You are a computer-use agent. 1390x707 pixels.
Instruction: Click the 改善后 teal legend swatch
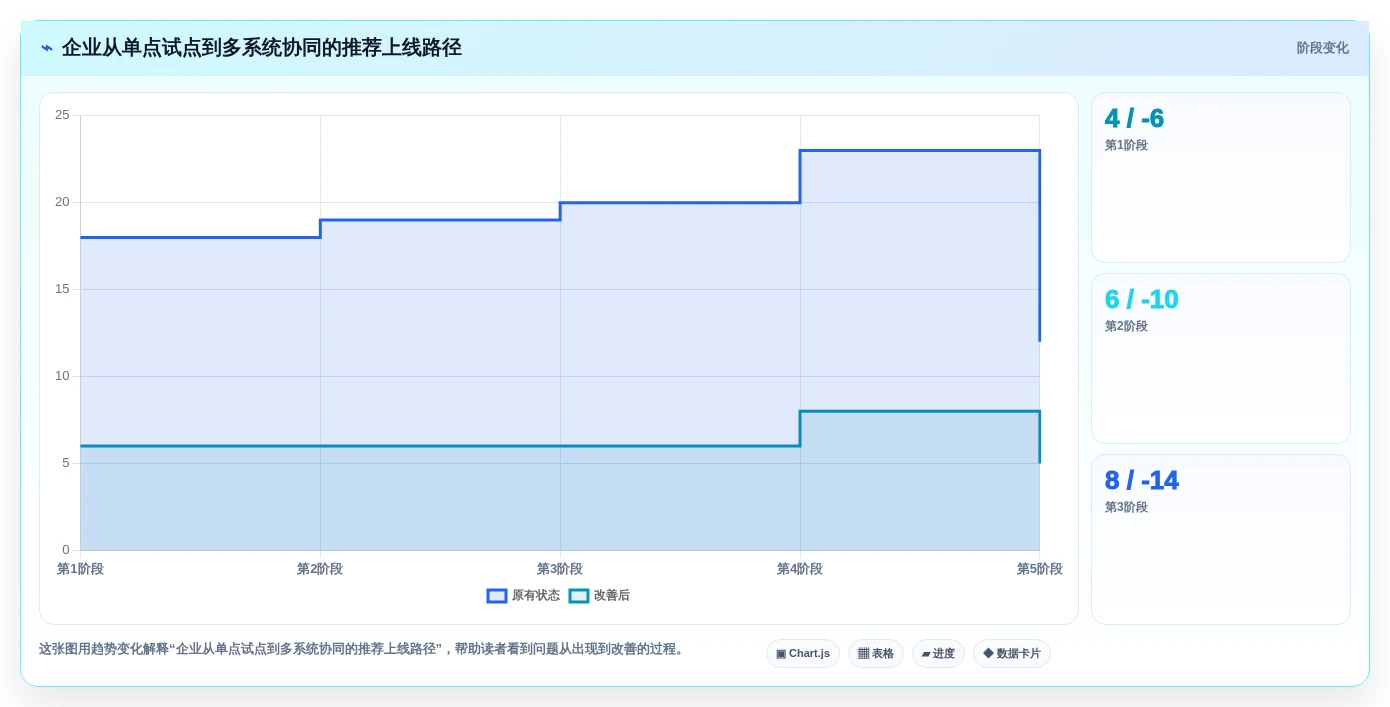[x=579, y=596]
